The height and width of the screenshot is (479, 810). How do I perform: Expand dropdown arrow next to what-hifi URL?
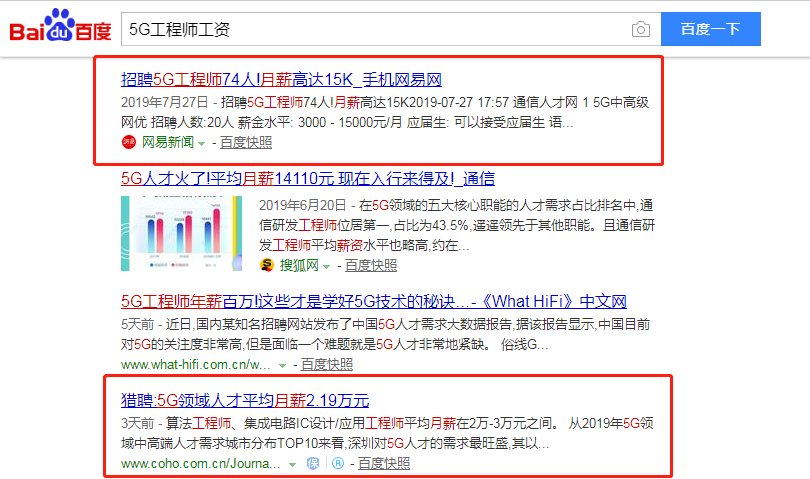pos(282,366)
